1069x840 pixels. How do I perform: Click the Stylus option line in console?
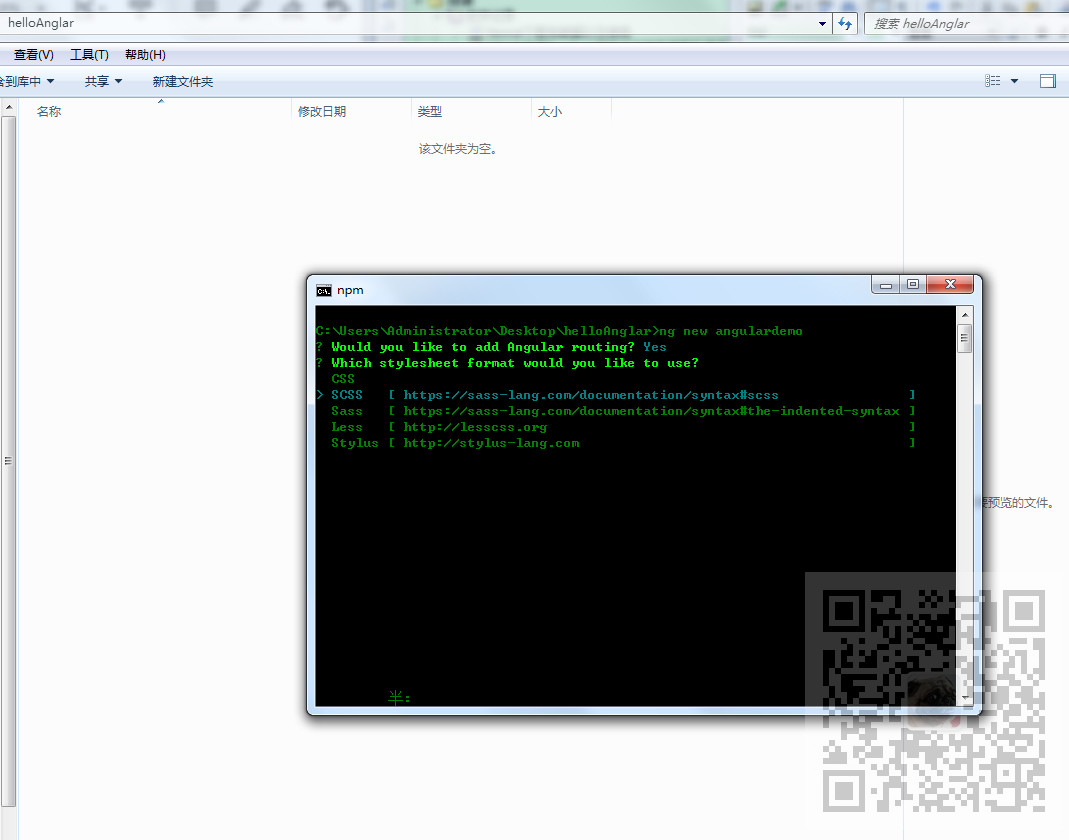623,443
